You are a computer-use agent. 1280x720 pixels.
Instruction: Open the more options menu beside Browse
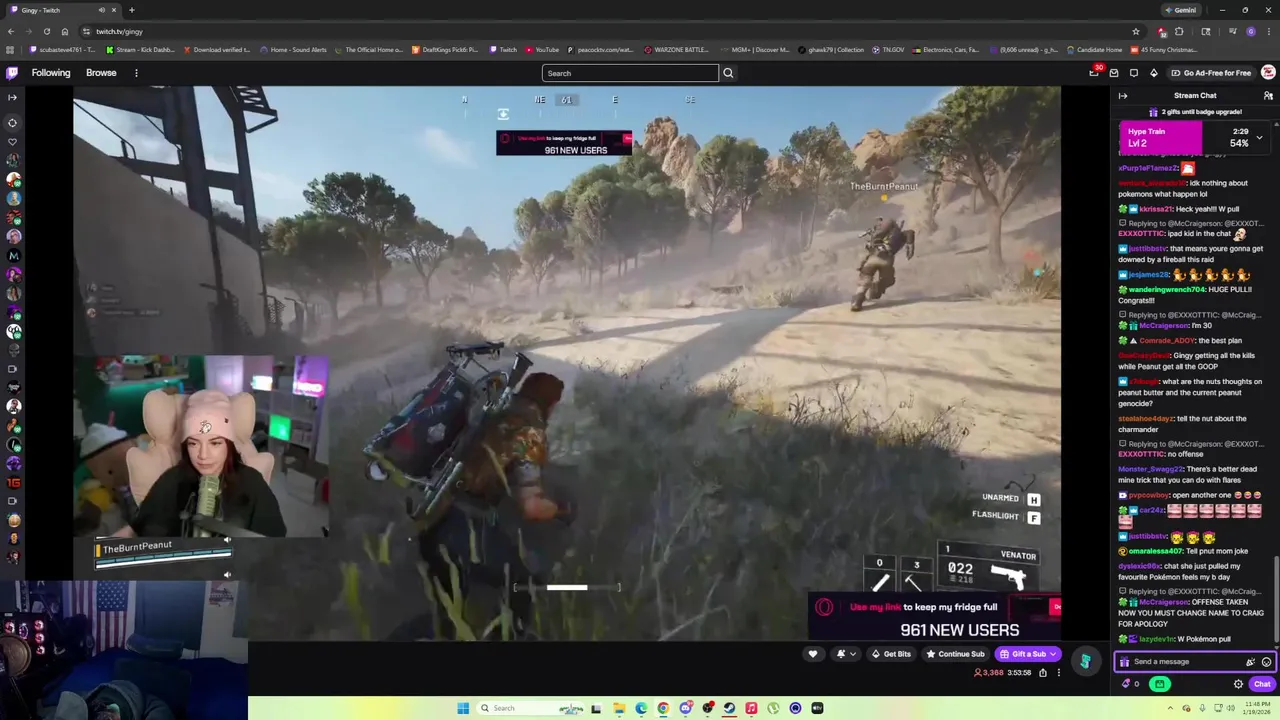click(x=136, y=73)
